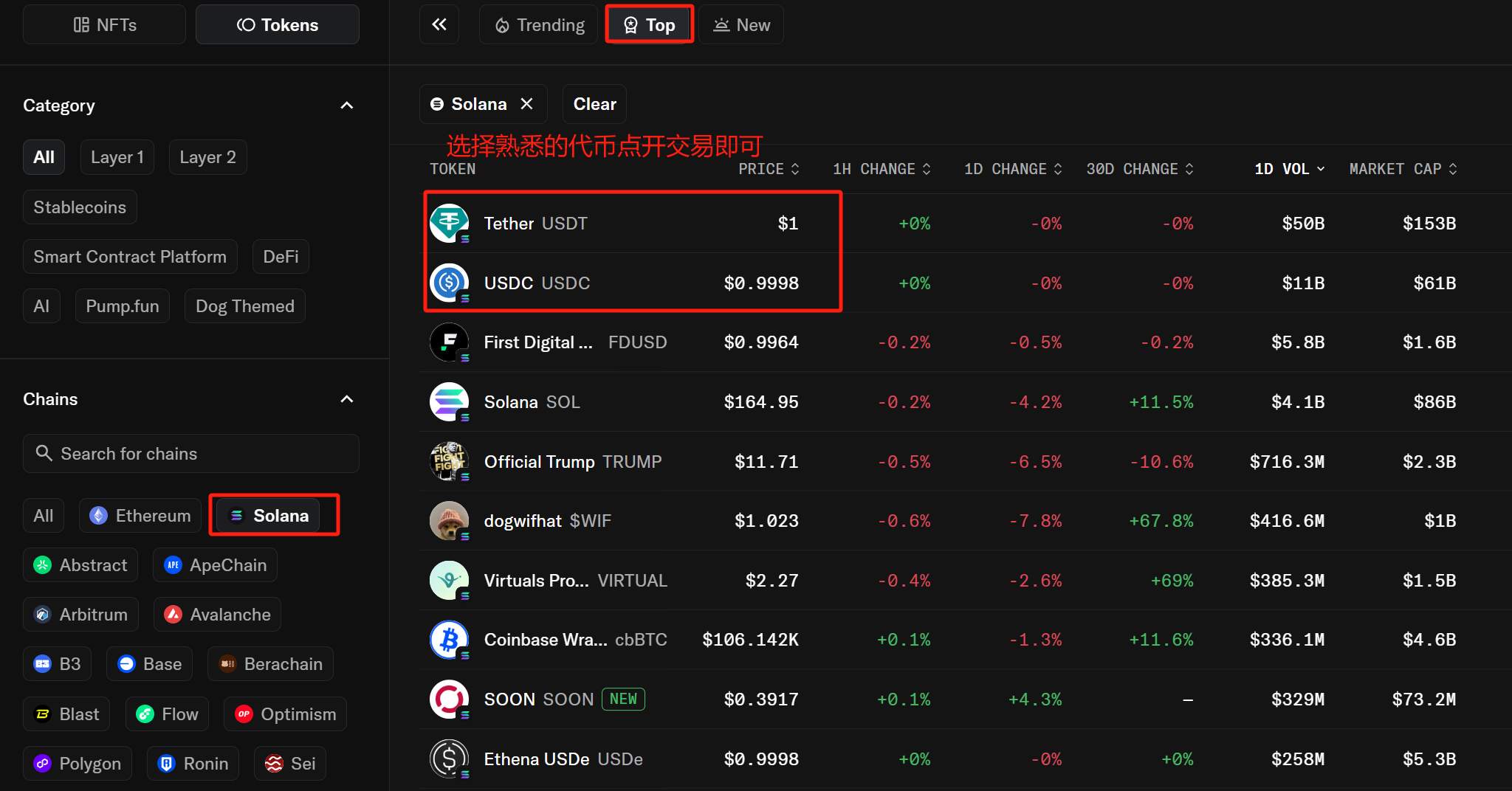Click Official Trump price $11.71
The height and width of the screenshot is (791, 1512).
pos(766,462)
